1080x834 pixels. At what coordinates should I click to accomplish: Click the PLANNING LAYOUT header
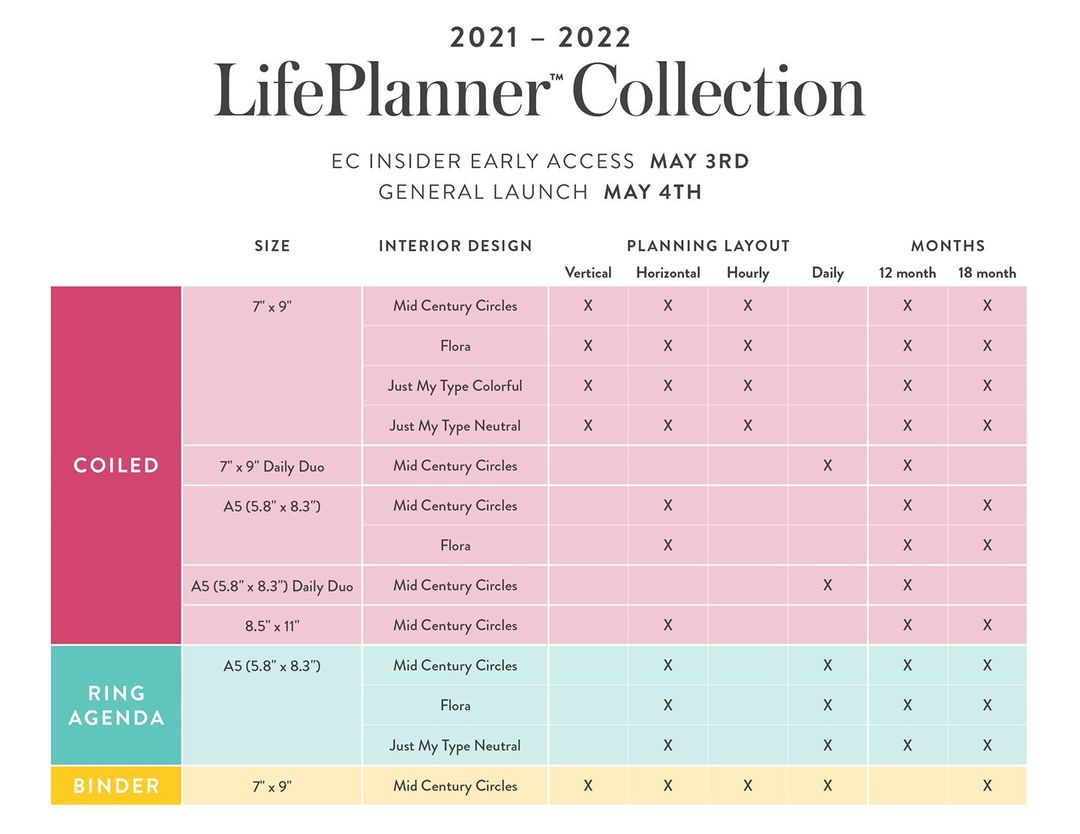[708, 246]
